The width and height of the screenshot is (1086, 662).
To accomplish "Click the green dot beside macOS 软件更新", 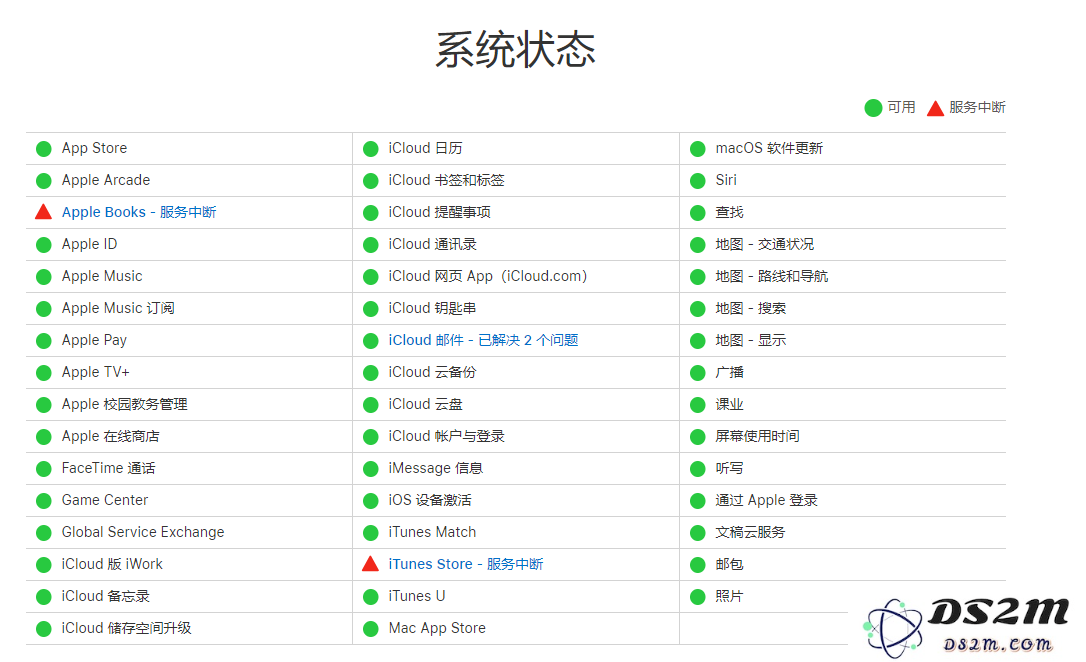I will [x=697, y=149].
